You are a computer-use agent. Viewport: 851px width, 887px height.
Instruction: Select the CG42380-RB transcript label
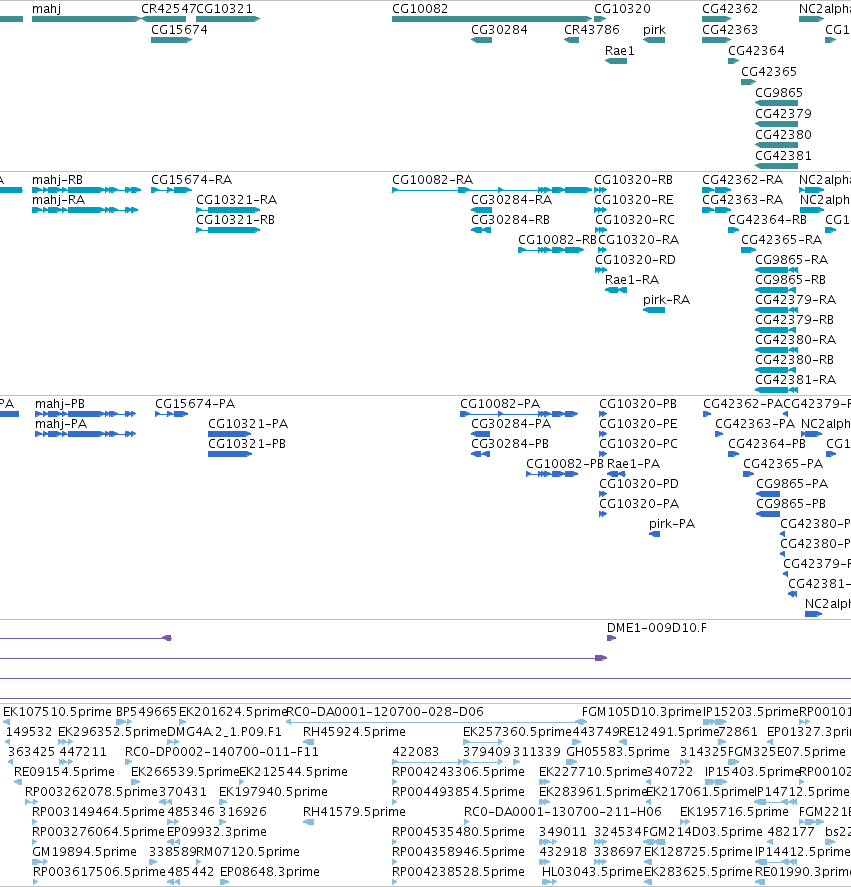[794, 360]
